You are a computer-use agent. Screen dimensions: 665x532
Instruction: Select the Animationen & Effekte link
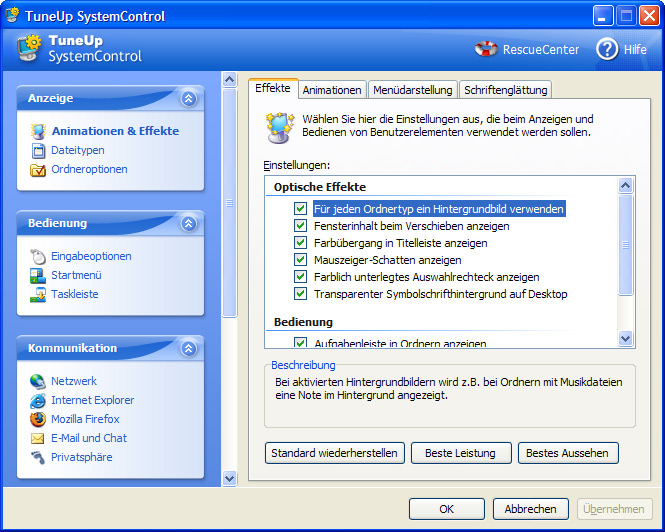click(x=115, y=131)
